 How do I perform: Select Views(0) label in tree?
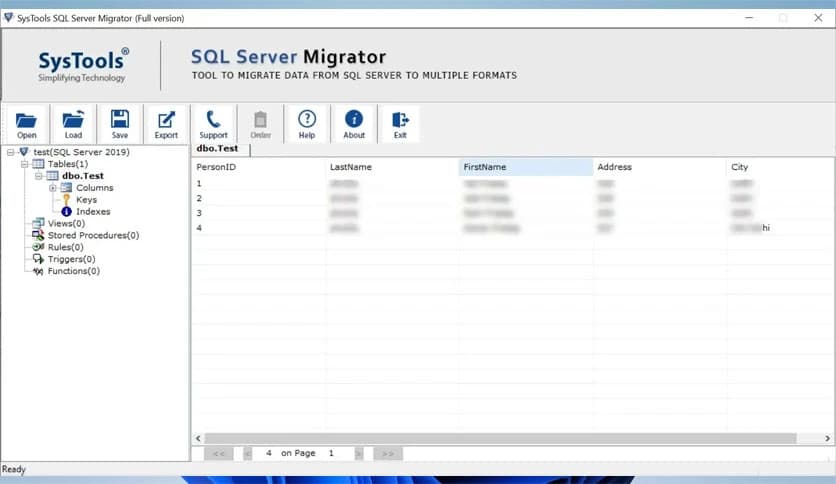[x=66, y=223]
